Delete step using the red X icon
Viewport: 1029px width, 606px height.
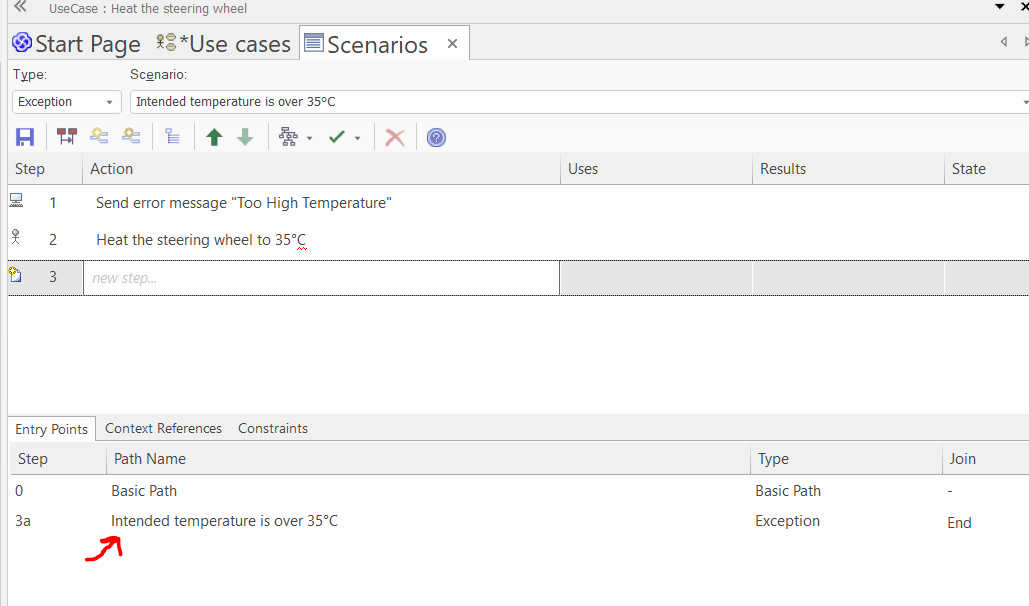click(395, 137)
